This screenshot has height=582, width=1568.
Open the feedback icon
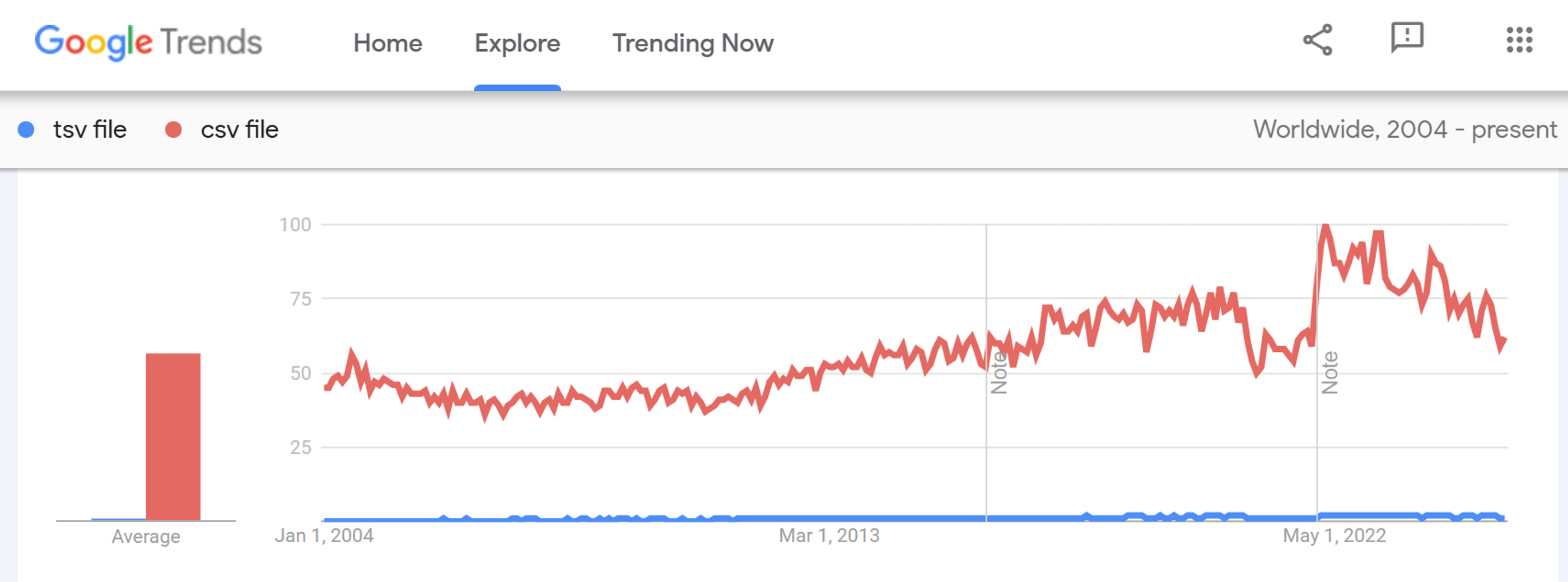(x=1407, y=41)
